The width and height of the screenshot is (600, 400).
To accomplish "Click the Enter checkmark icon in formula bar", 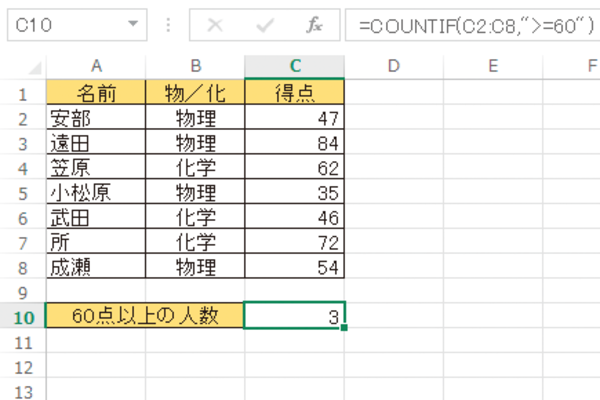I will click(265, 26).
